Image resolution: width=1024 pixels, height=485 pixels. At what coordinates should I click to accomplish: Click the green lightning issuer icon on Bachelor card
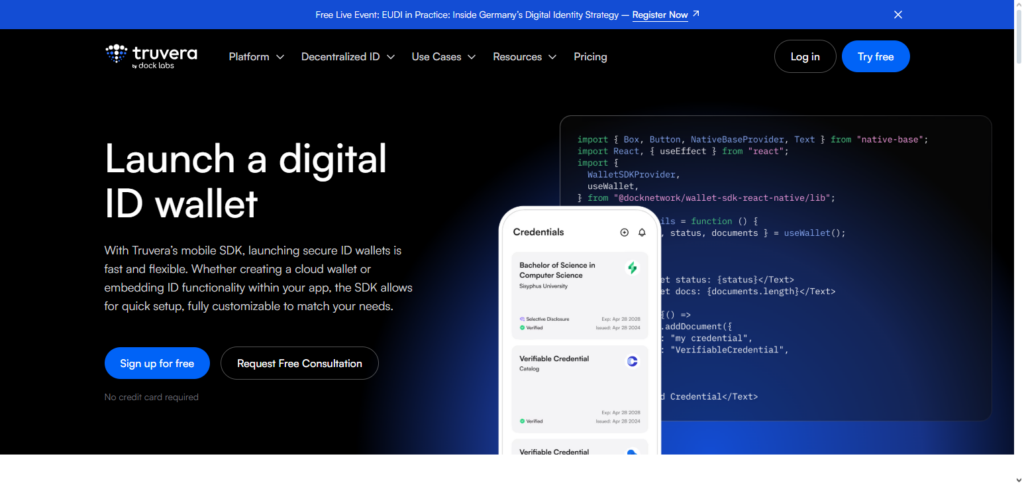click(632, 268)
